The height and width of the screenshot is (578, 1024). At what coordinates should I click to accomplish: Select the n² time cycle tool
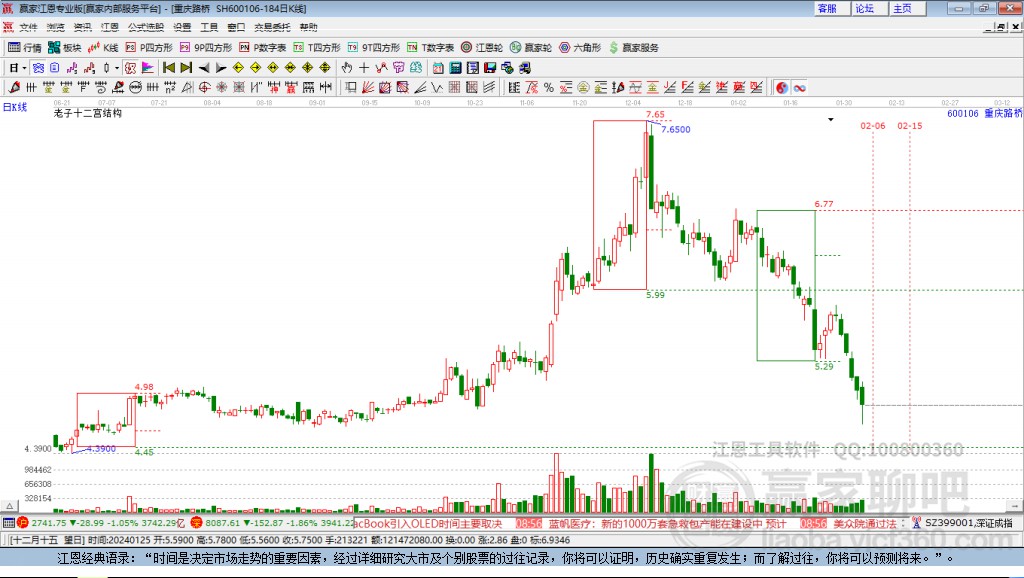170,87
